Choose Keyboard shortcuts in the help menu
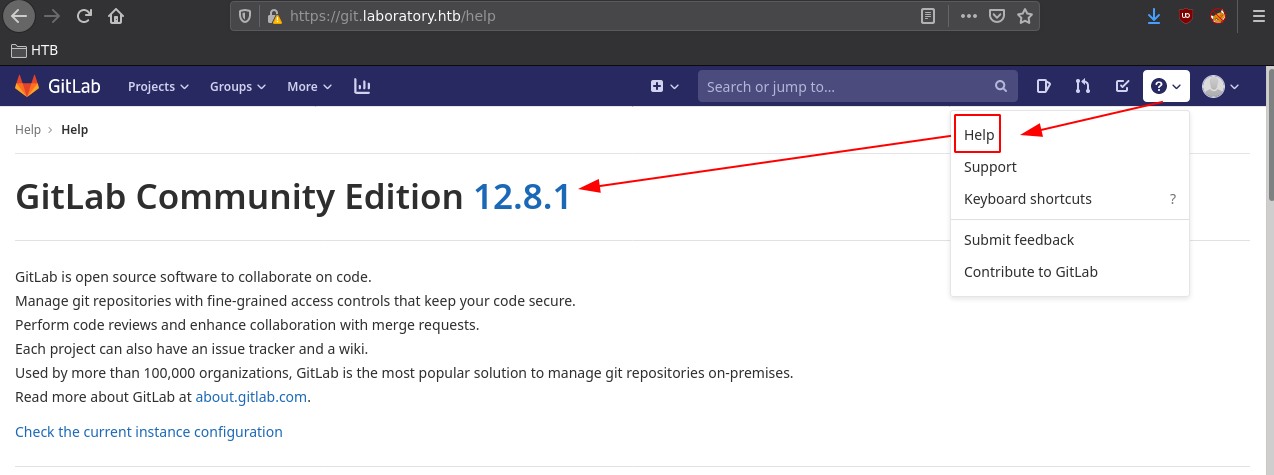 click(1027, 199)
